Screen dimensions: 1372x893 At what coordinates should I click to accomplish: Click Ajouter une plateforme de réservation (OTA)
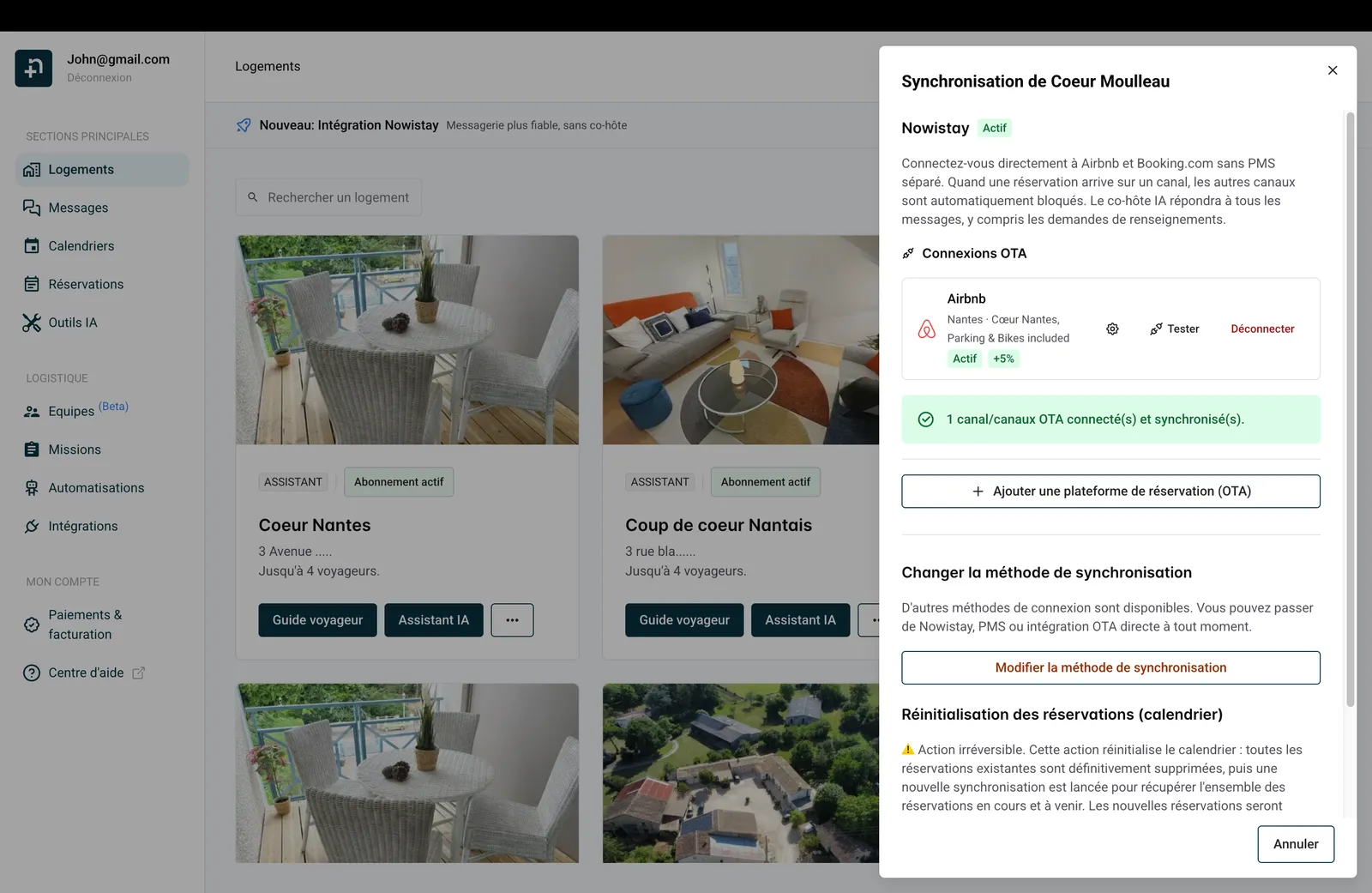coord(1110,492)
